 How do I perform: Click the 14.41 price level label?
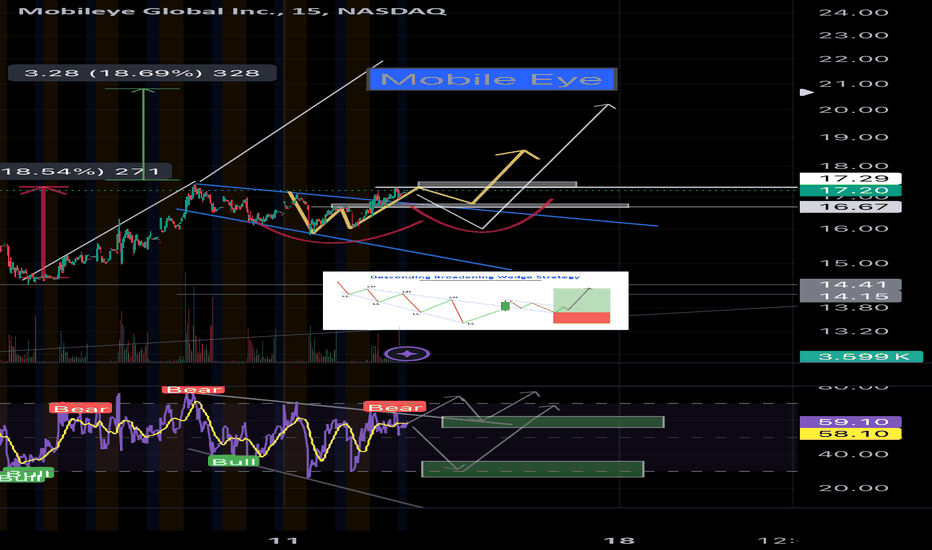click(x=850, y=285)
